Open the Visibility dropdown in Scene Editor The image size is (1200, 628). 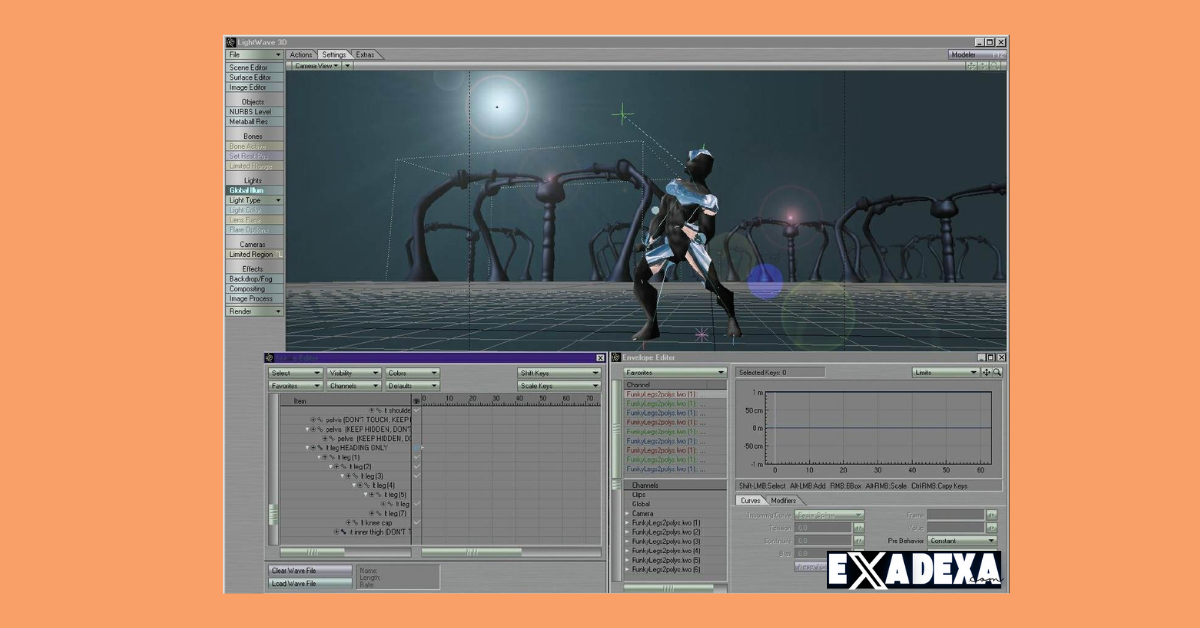tap(352, 371)
